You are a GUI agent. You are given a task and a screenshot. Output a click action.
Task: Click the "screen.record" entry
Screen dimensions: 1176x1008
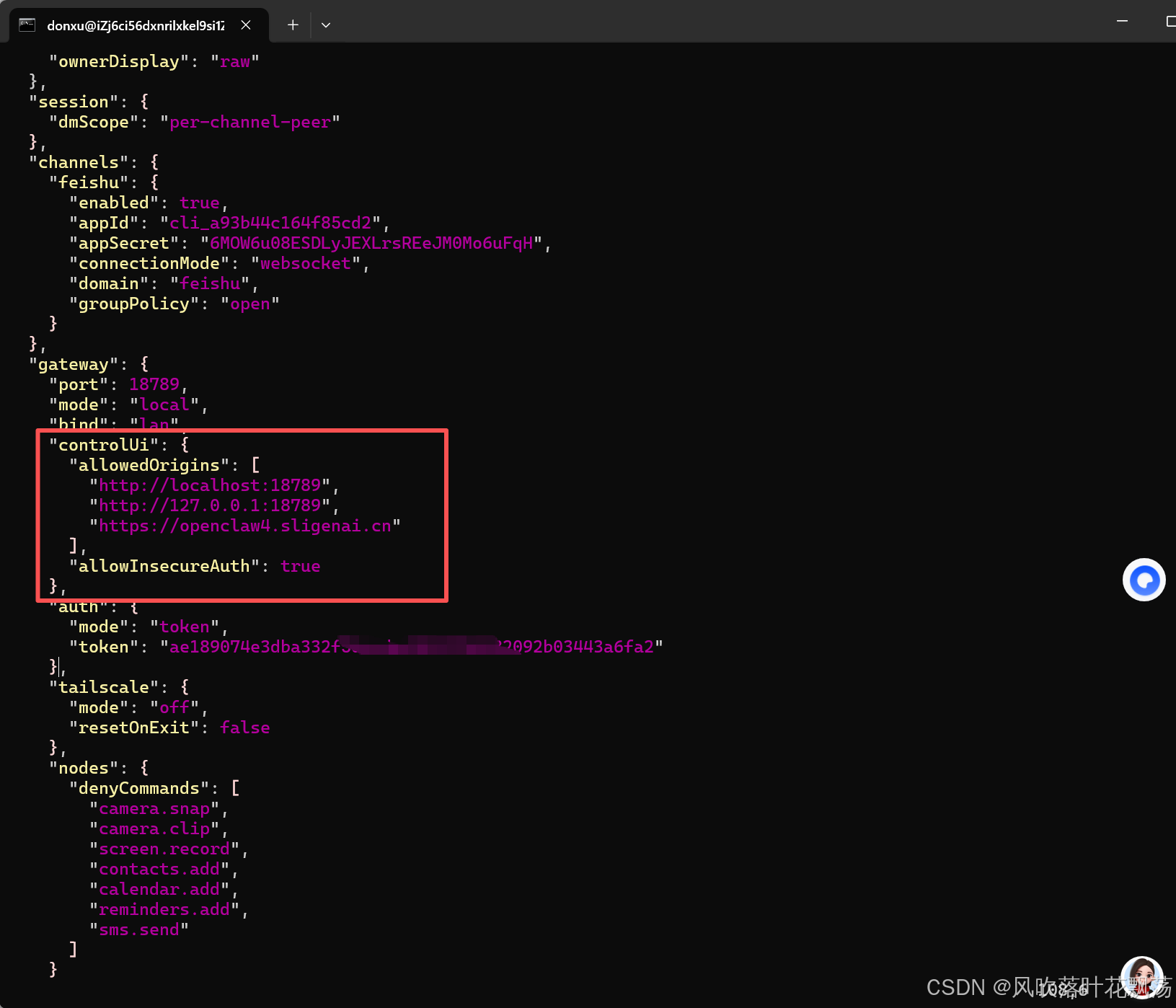164,849
